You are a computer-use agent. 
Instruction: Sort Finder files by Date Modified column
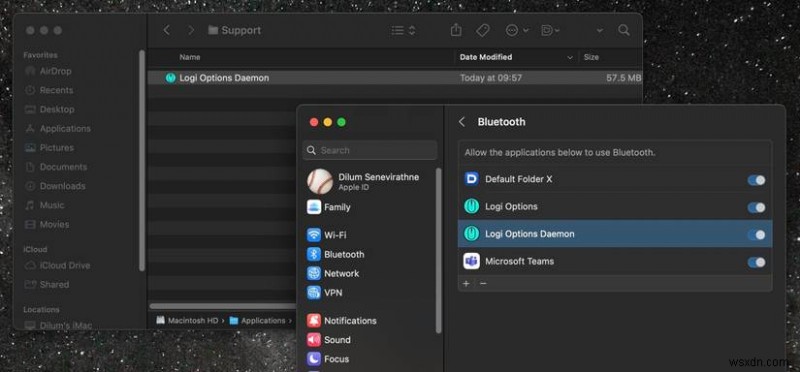coord(486,57)
